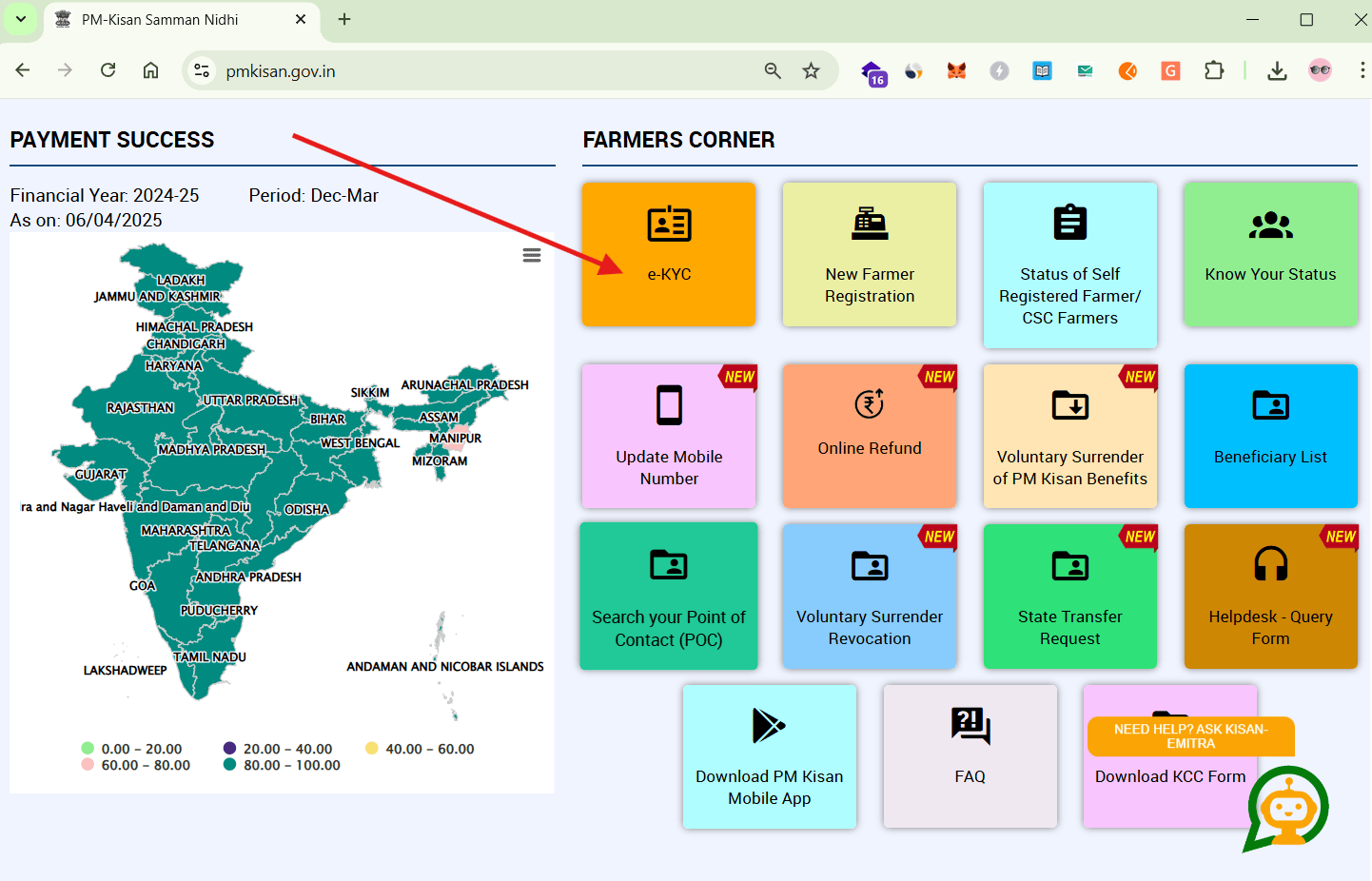Go to browser home page
This screenshot has height=881, width=1372.
pyautogui.click(x=150, y=70)
